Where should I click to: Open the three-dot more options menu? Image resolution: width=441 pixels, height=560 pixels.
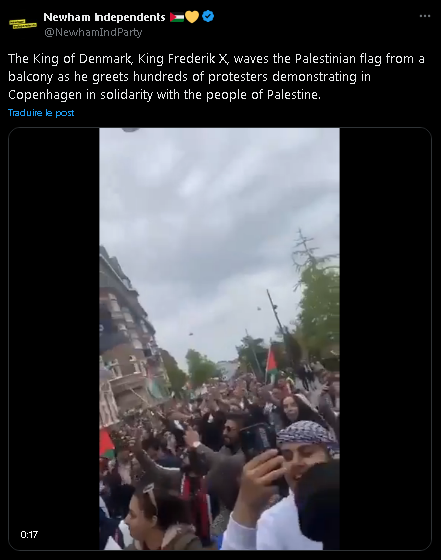click(425, 16)
